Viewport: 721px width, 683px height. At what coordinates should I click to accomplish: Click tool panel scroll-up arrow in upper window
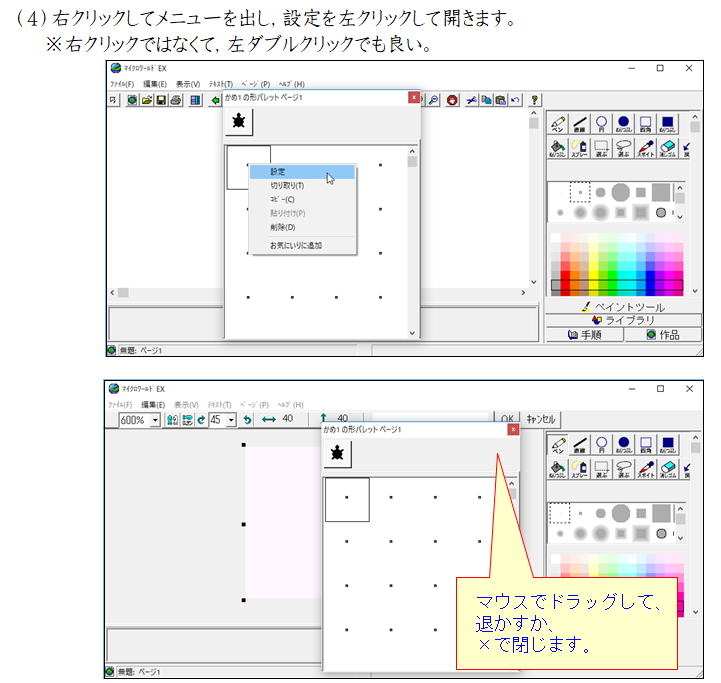695,117
